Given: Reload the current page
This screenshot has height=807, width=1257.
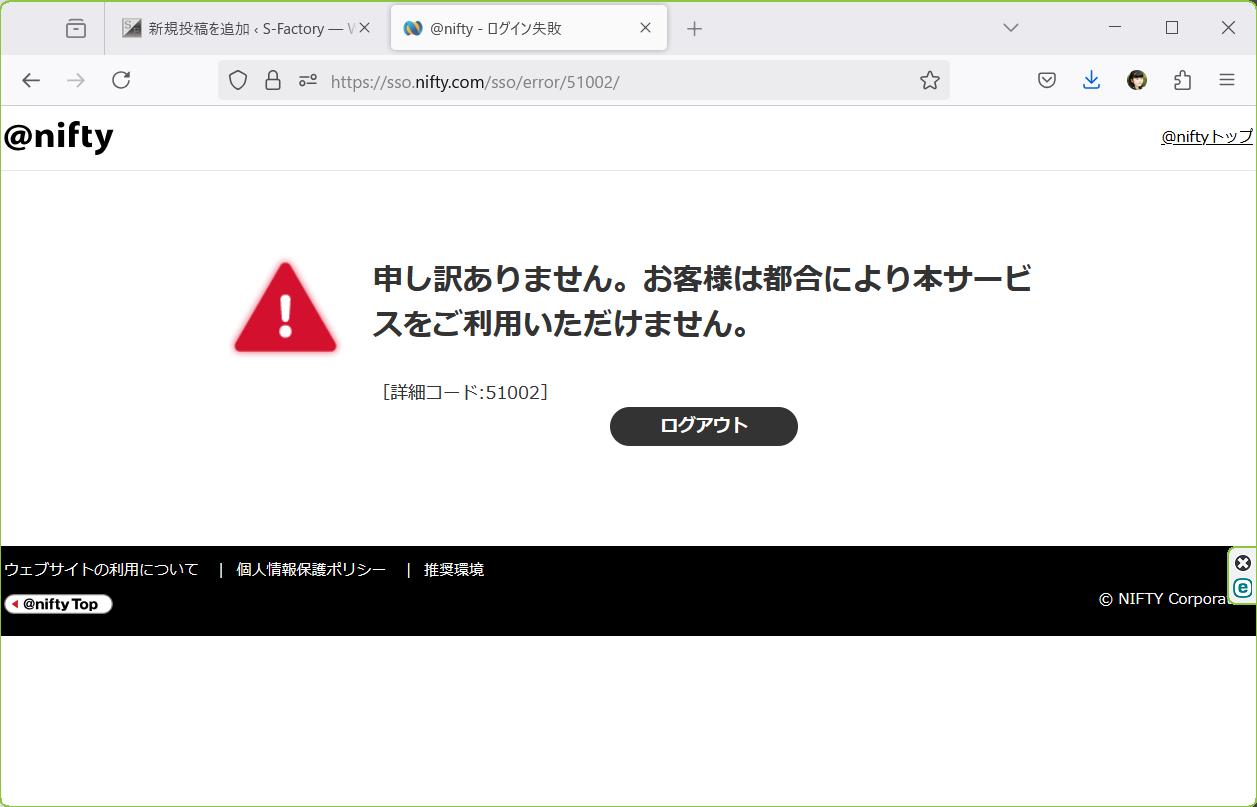Looking at the screenshot, I should point(121,81).
